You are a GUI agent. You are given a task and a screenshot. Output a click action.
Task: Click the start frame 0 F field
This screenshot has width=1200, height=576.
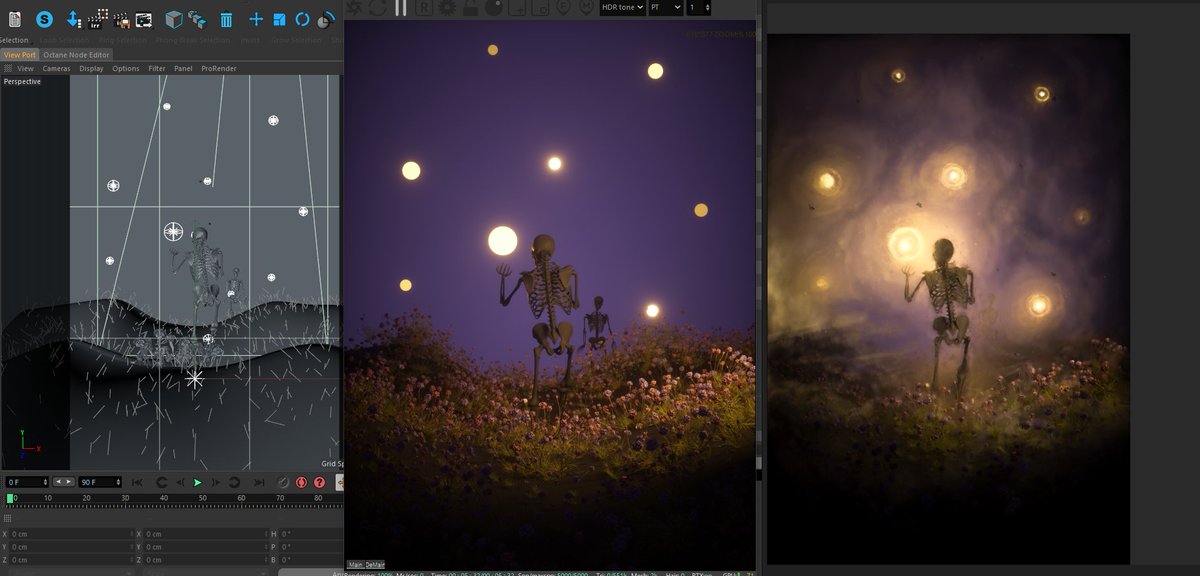pos(27,482)
